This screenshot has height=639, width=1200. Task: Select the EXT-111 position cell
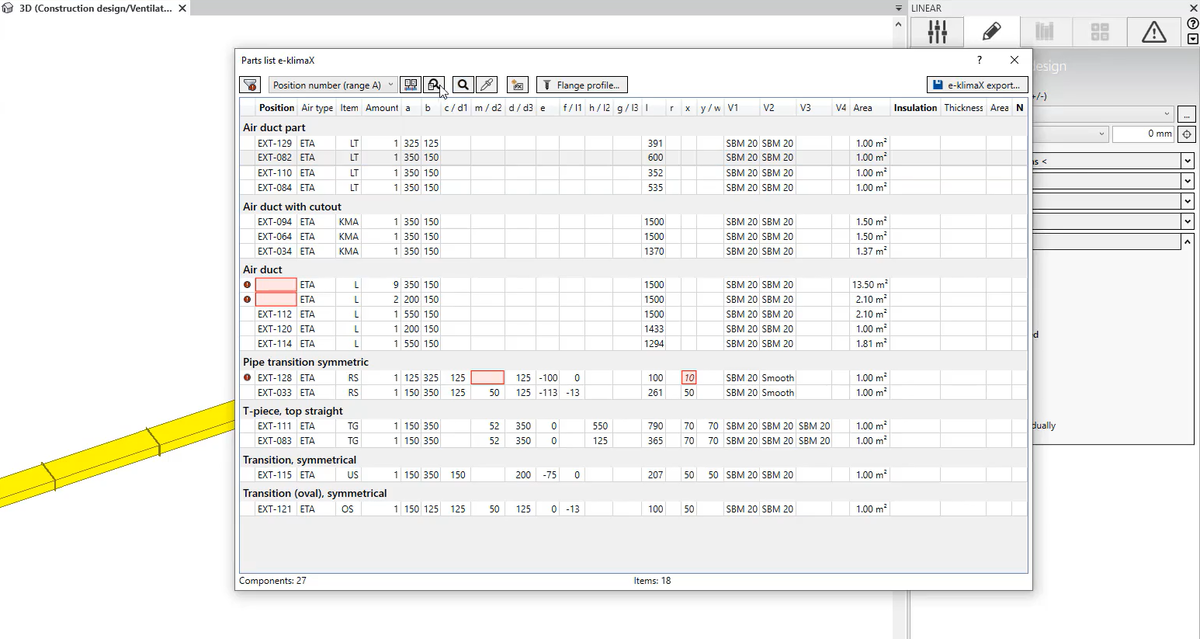click(275, 426)
